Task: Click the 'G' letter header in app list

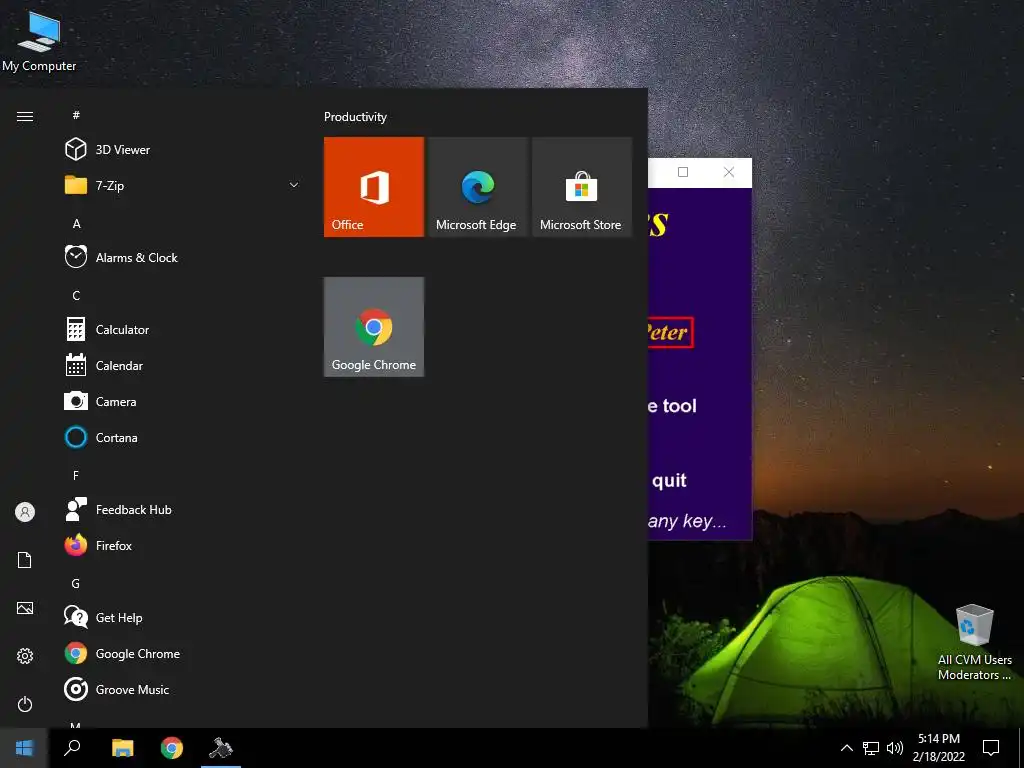Action: point(76,583)
